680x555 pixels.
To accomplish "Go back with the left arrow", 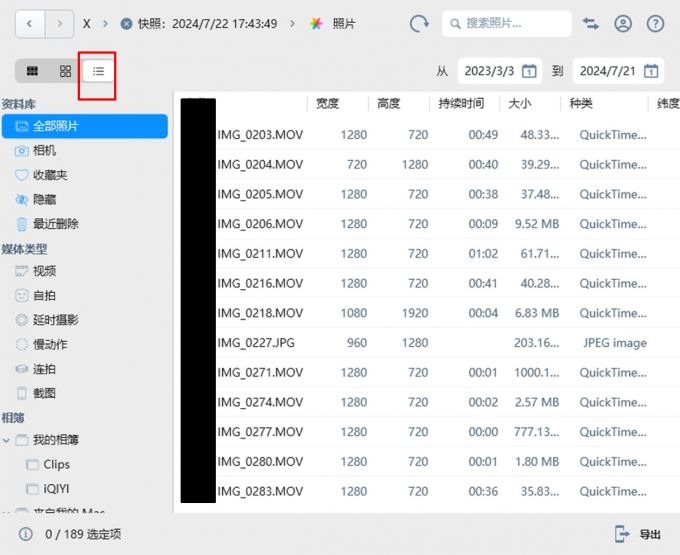I will point(30,23).
